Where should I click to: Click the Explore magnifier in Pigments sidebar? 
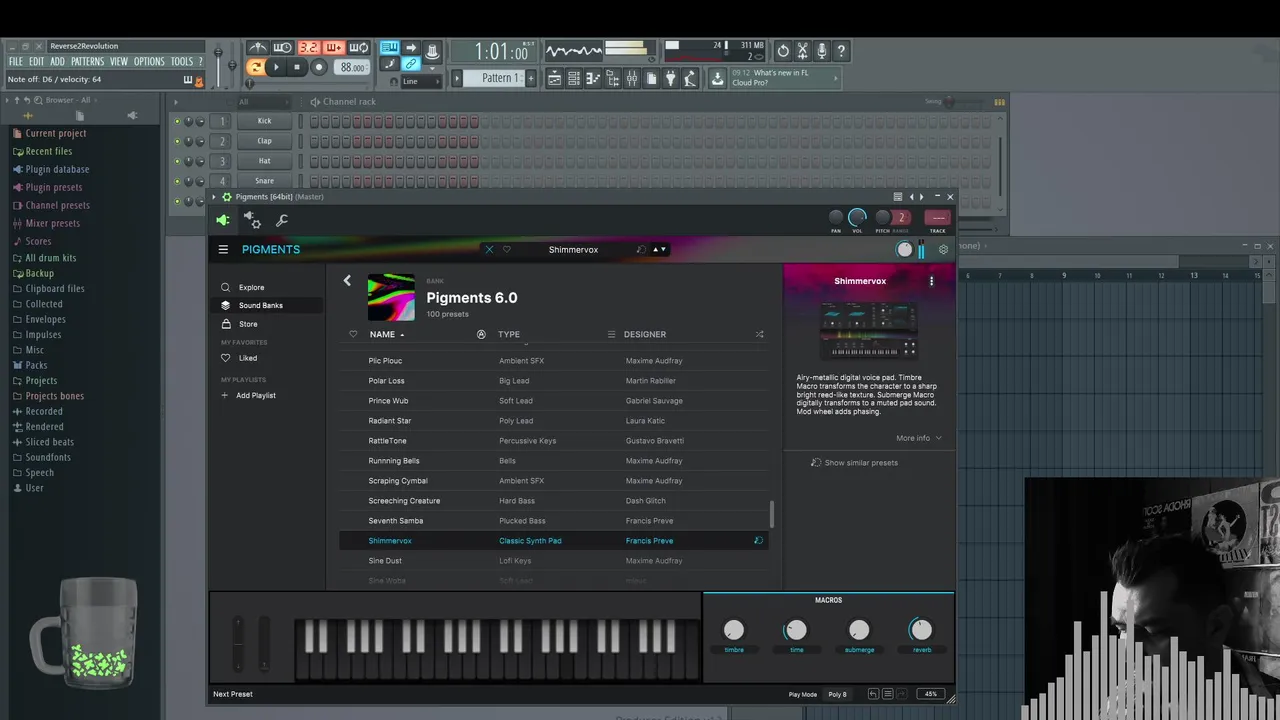(226, 287)
